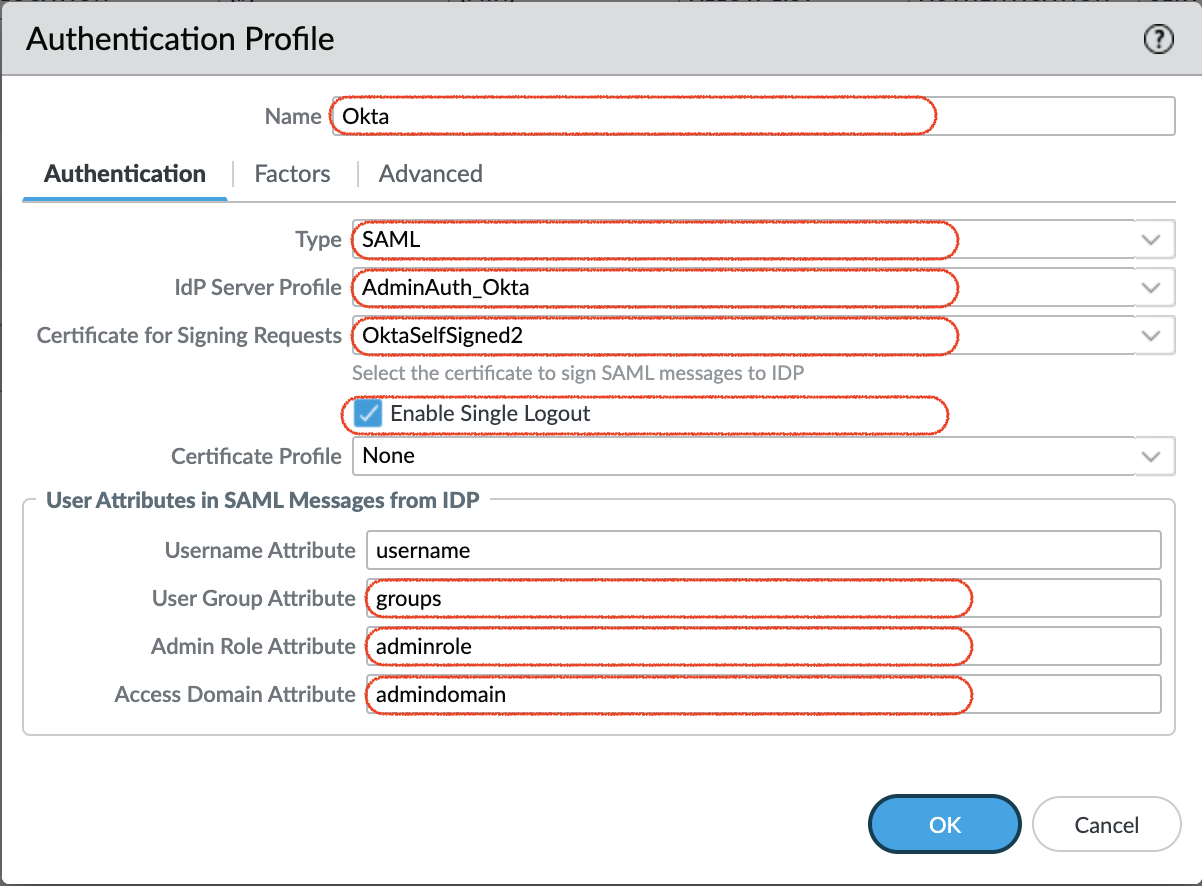Select the Authentication Profile dialog title
The image size is (1202, 886).
pyautogui.click(x=180, y=39)
